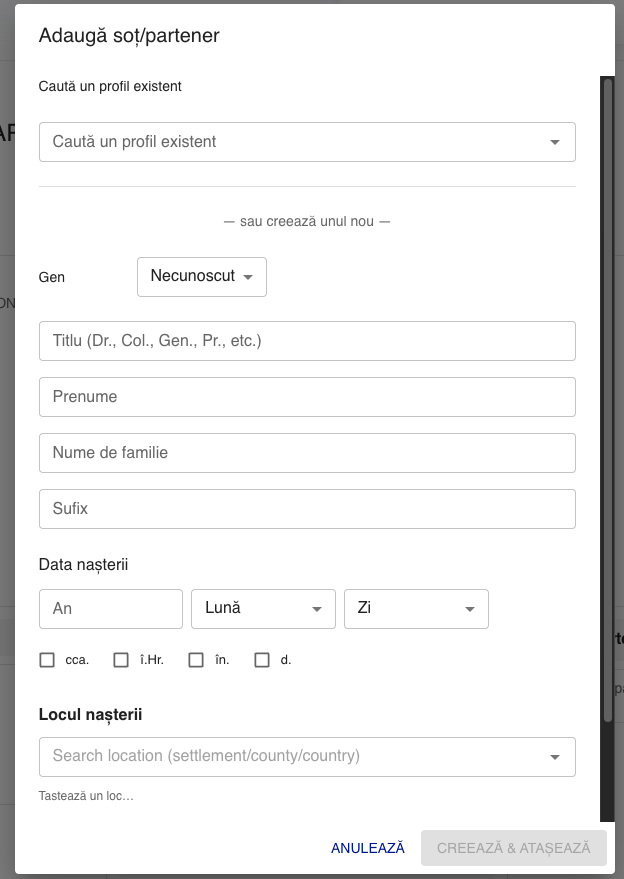This screenshot has width=624, height=879.
Task: Open the existing profile search dropdown arrow
Action: [555, 142]
